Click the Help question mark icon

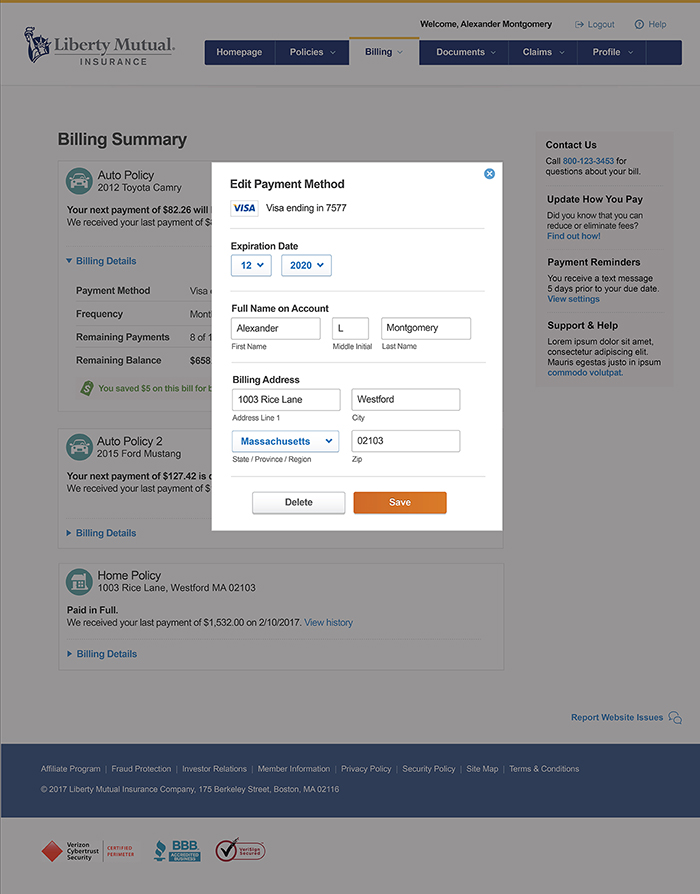click(639, 25)
